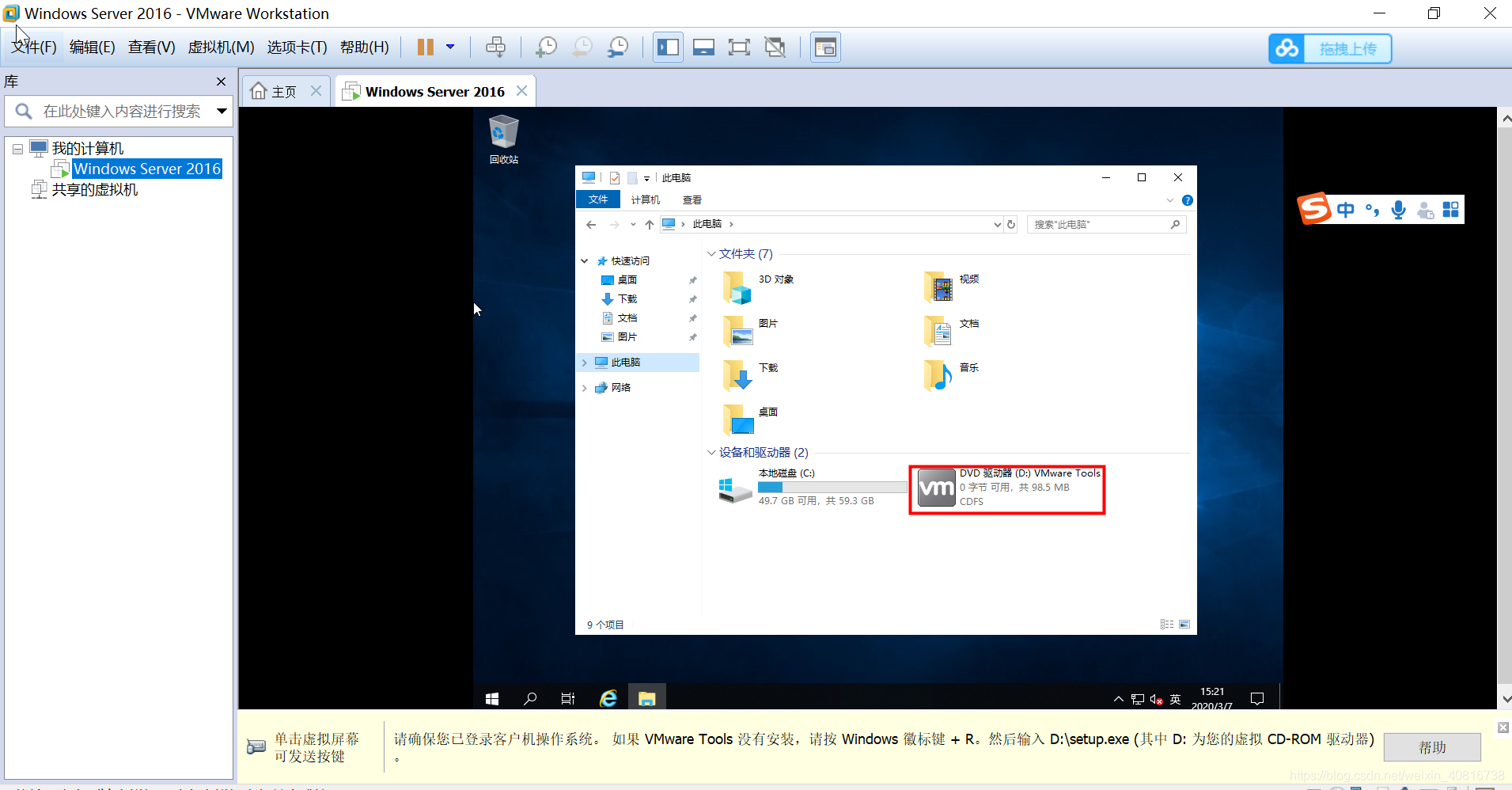Open the 计算机 ribbon tab in Explorer
Viewport: 1512px width, 790px height.
click(x=645, y=200)
